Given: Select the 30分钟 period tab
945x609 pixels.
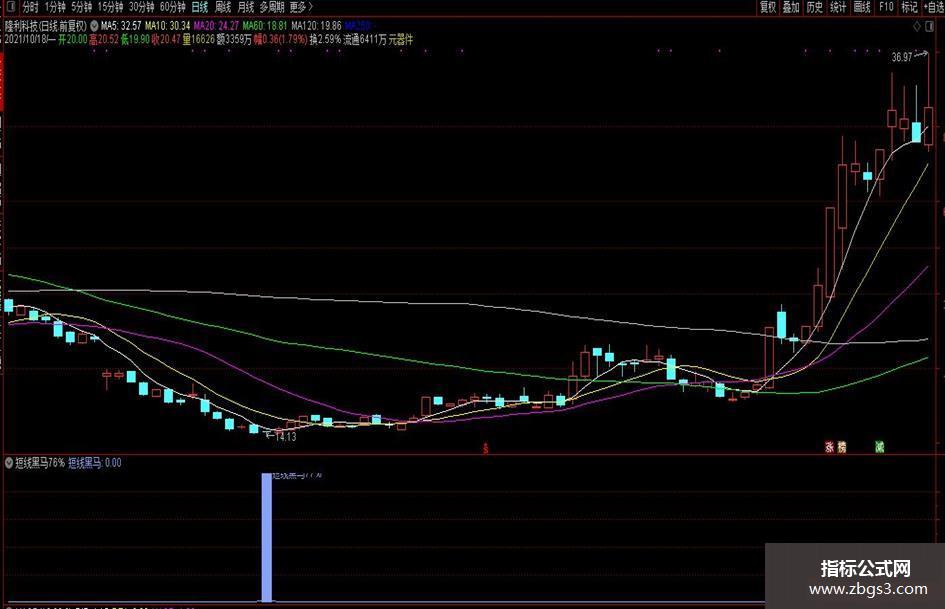Looking at the screenshot, I should [142, 7].
